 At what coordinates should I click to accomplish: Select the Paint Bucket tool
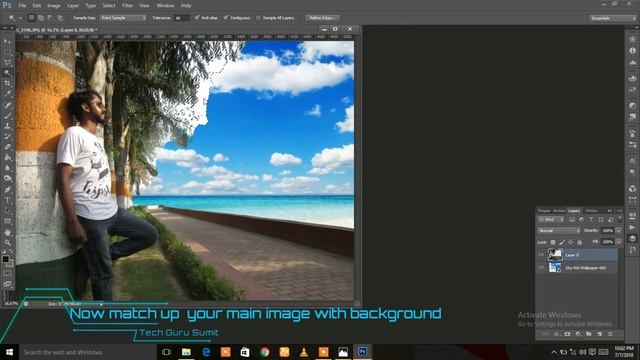coord(7,158)
